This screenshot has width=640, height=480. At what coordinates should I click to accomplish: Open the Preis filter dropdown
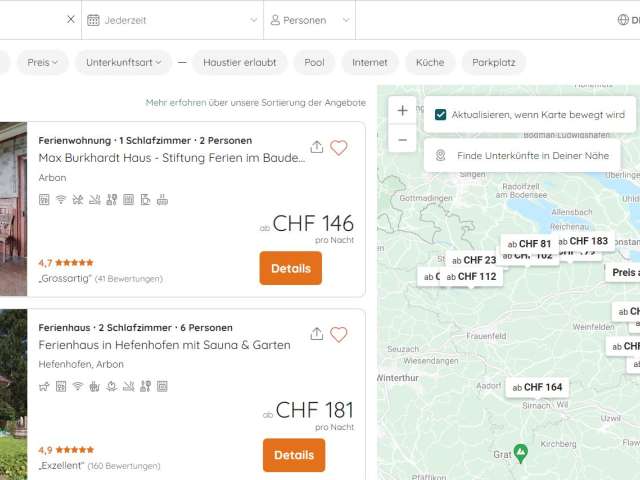pyautogui.click(x=42, y=62)
